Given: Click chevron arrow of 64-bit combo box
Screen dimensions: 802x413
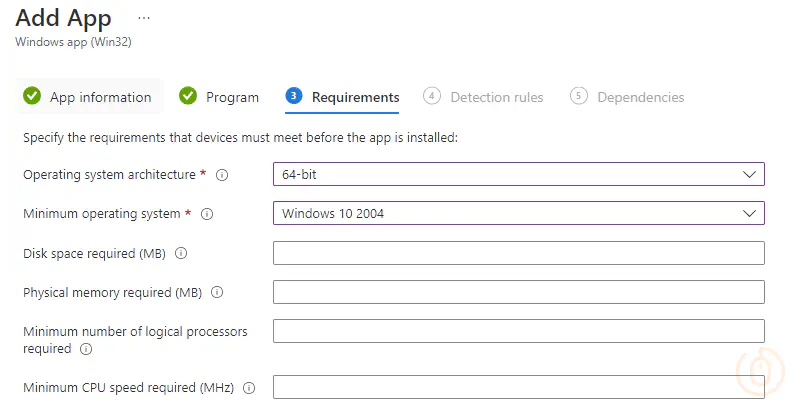Looking at the screenshot, I should click(750, 174).
